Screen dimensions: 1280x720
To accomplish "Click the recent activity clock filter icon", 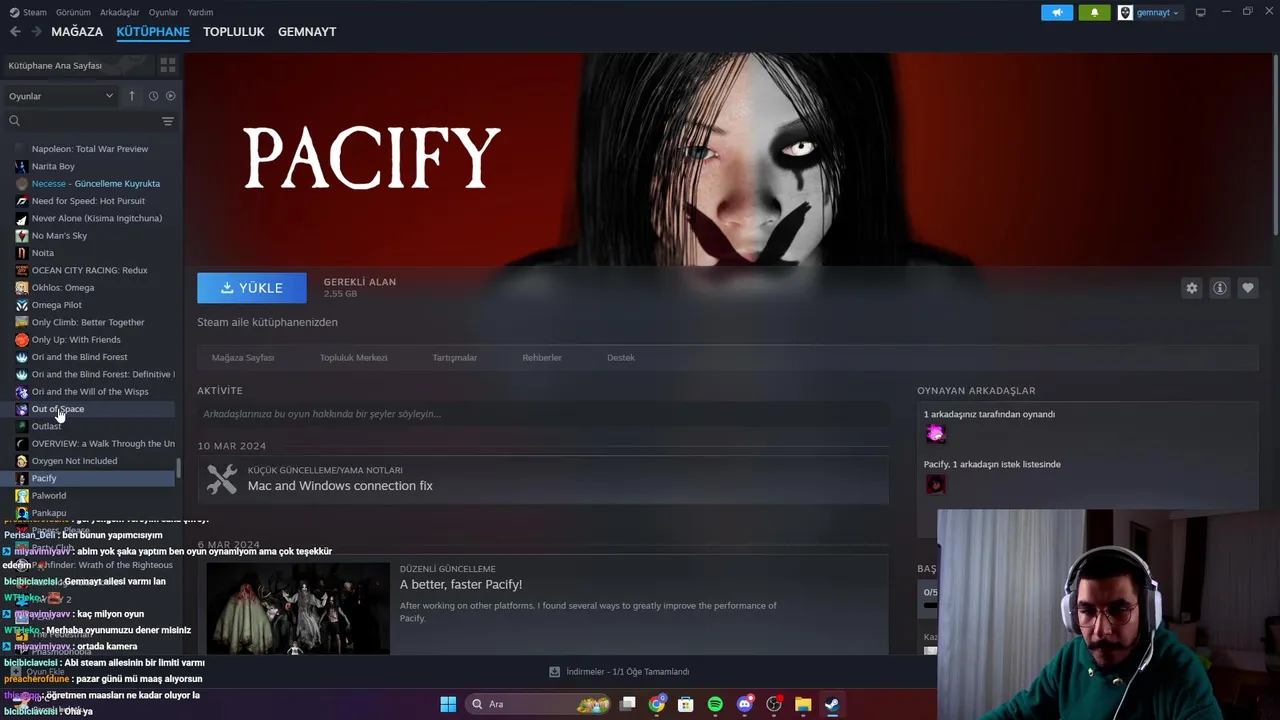I will coord(153,96).
